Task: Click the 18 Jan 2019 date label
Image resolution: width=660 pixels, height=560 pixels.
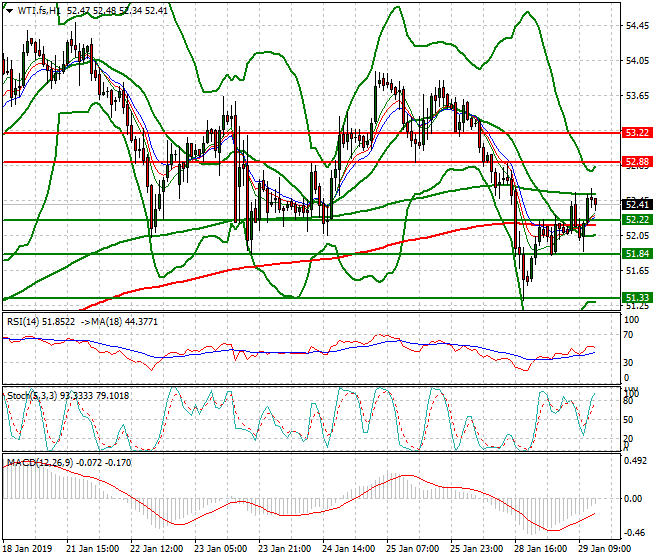Action: pos(27,549)
